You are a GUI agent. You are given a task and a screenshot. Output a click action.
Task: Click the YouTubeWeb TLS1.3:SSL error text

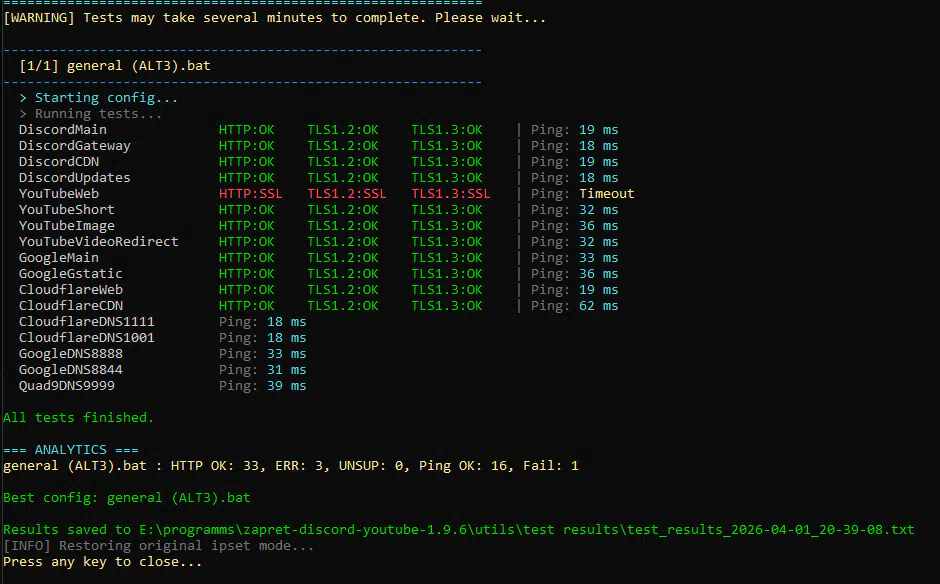pyautogui.click(x=450, y=194)
